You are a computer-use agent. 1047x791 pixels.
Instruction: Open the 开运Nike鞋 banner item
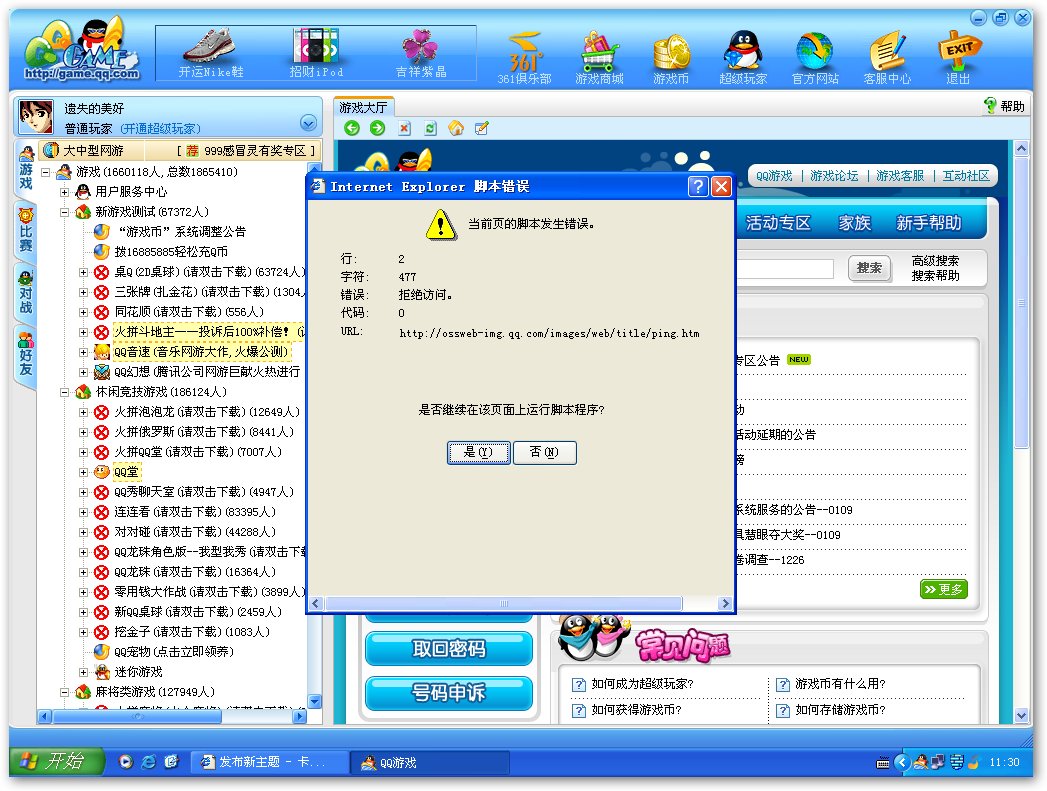pyautogui.click(x=210, y=53)
